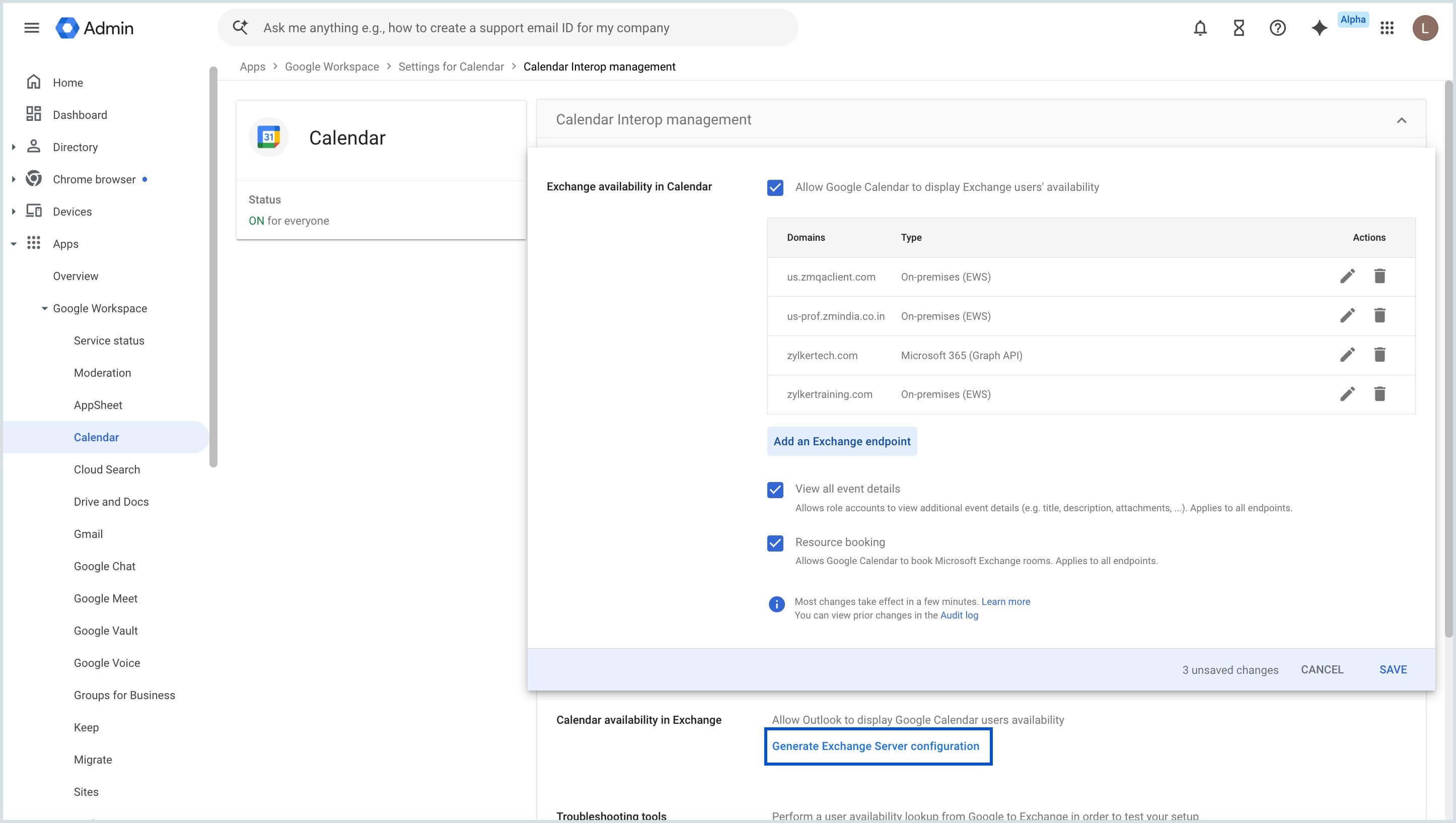Viewport: 1456px width, 823px height.
Task: Delete the us-prof.zmindia.co.in endpoint
Action: pyautogui.click(x=1379, y=316)
